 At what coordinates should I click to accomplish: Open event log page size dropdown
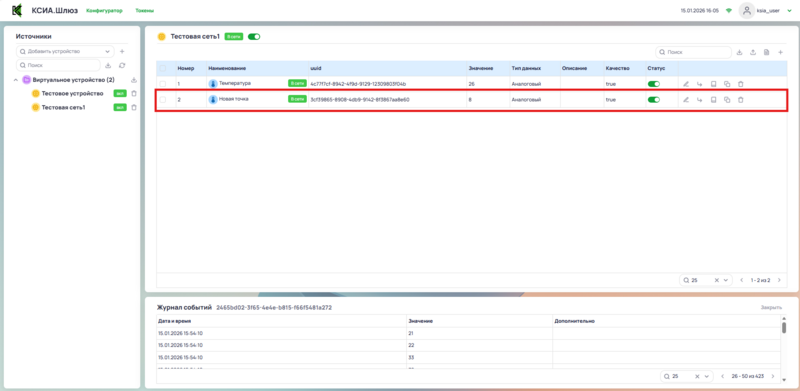pos(707,376)
